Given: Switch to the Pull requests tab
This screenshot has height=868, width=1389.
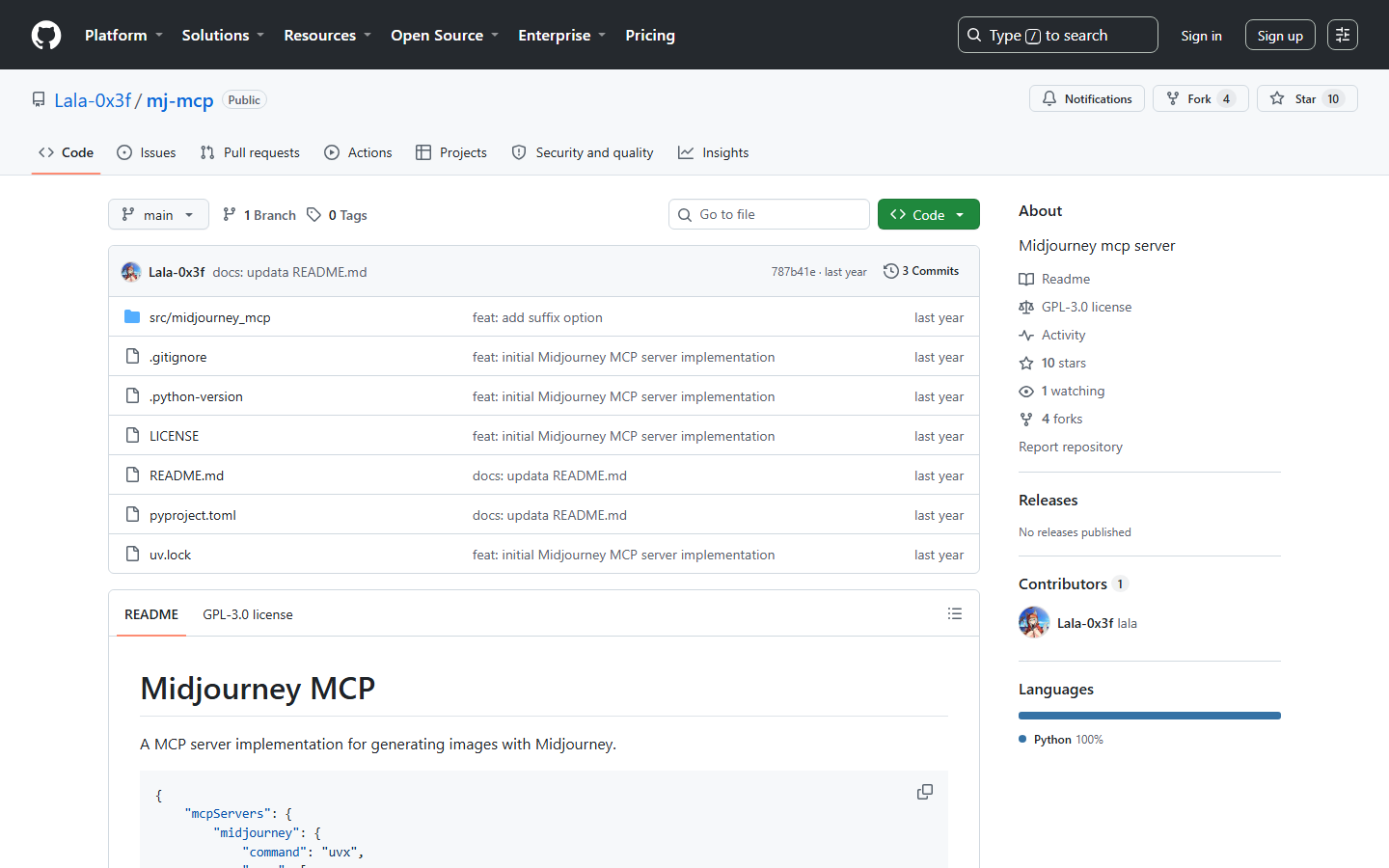Looking at the screenshot, I should point(250,152).
